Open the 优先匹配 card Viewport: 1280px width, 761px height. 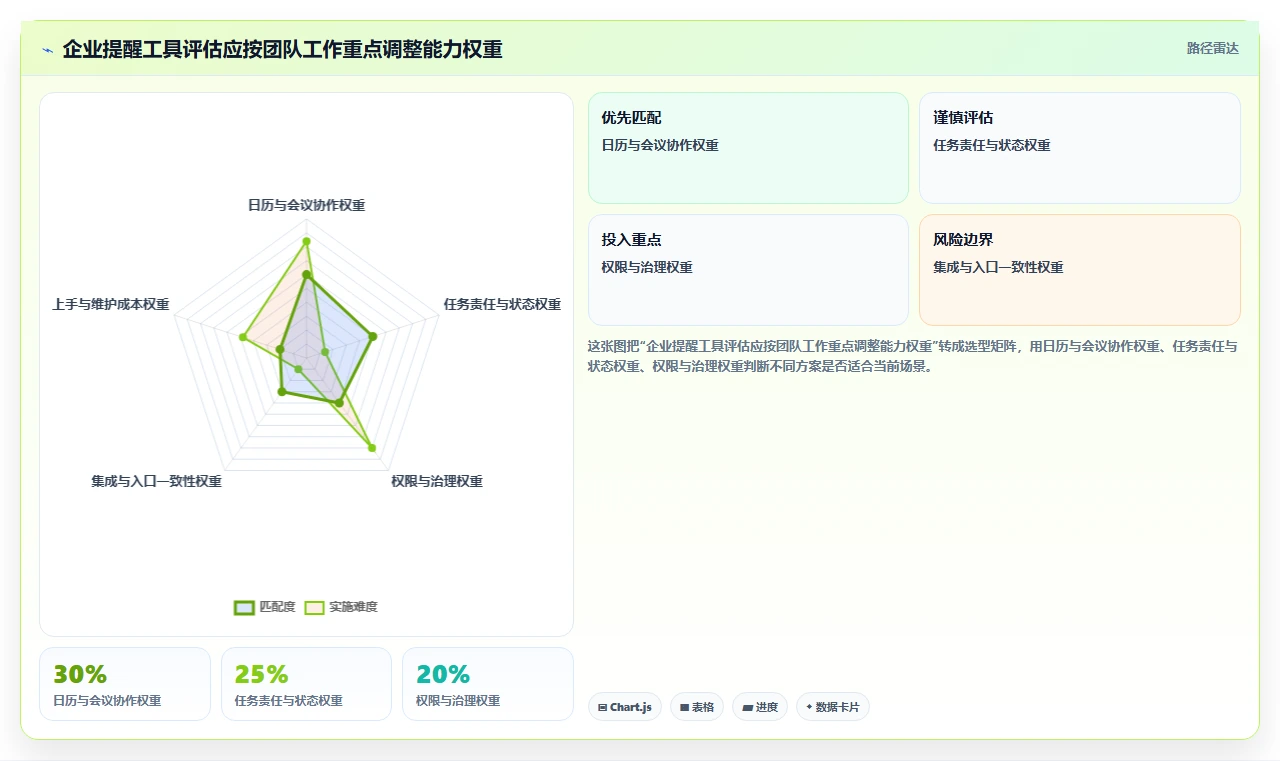[748, 148]
